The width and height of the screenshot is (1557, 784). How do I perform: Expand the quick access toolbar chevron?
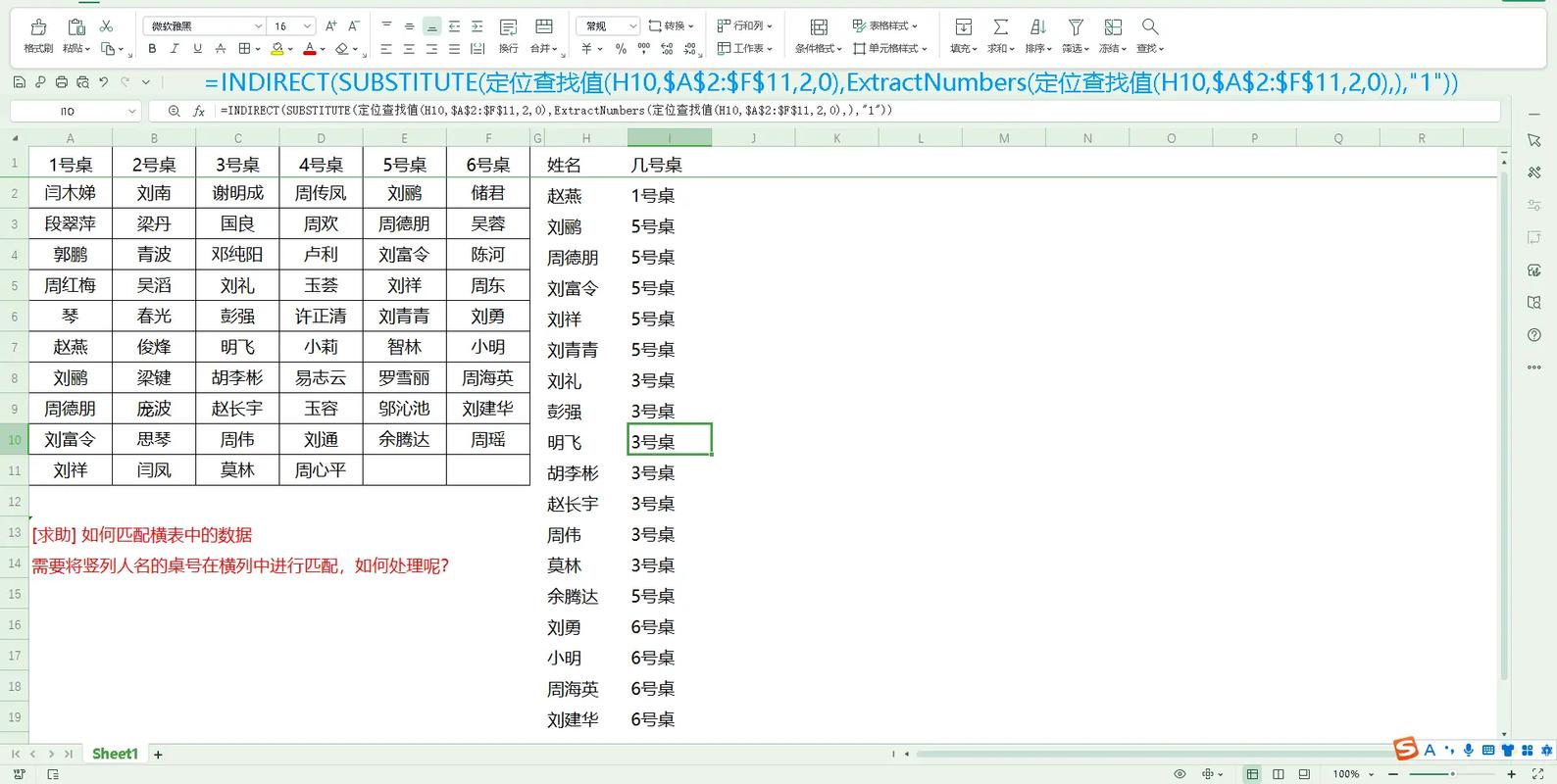146,82
